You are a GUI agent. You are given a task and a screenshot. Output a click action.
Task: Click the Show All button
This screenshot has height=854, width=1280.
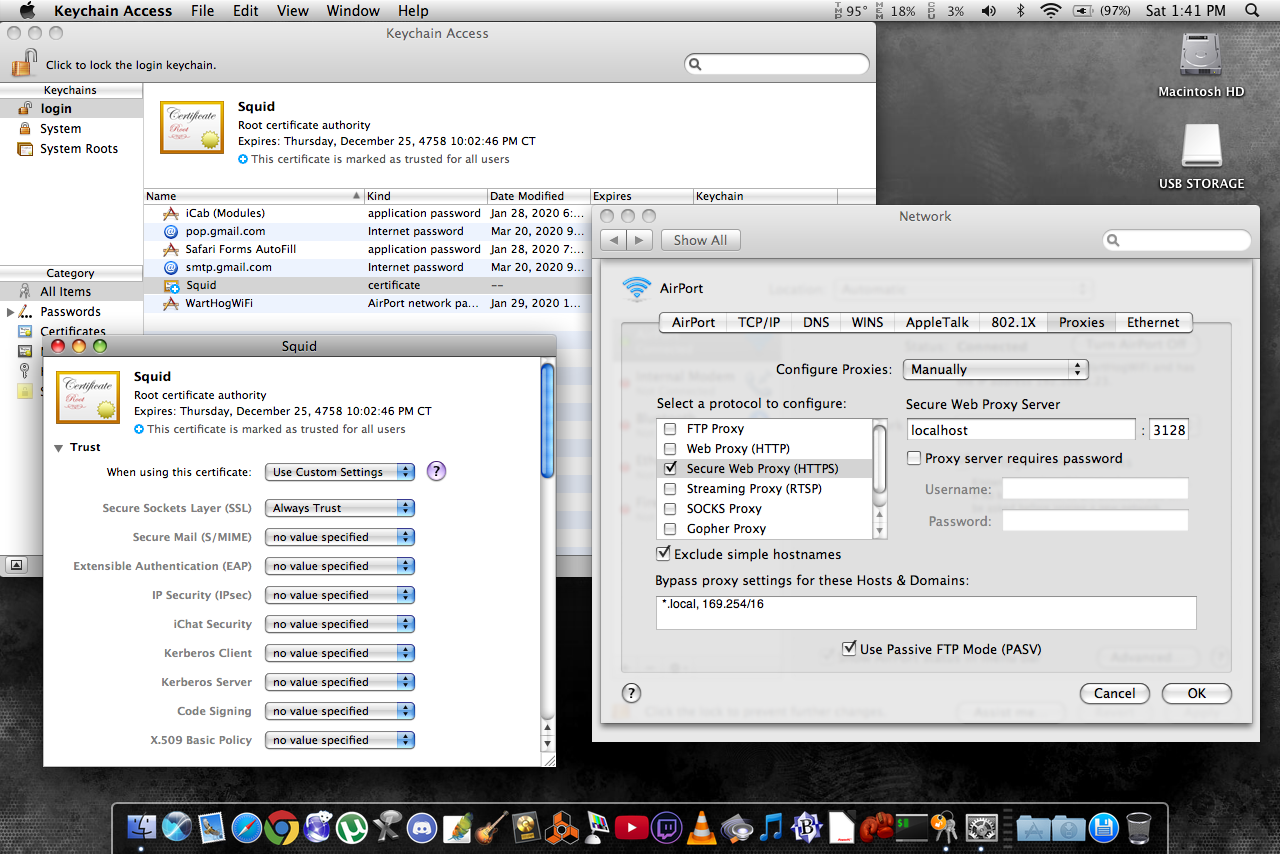pyautogui.click(x=699, y=240)
